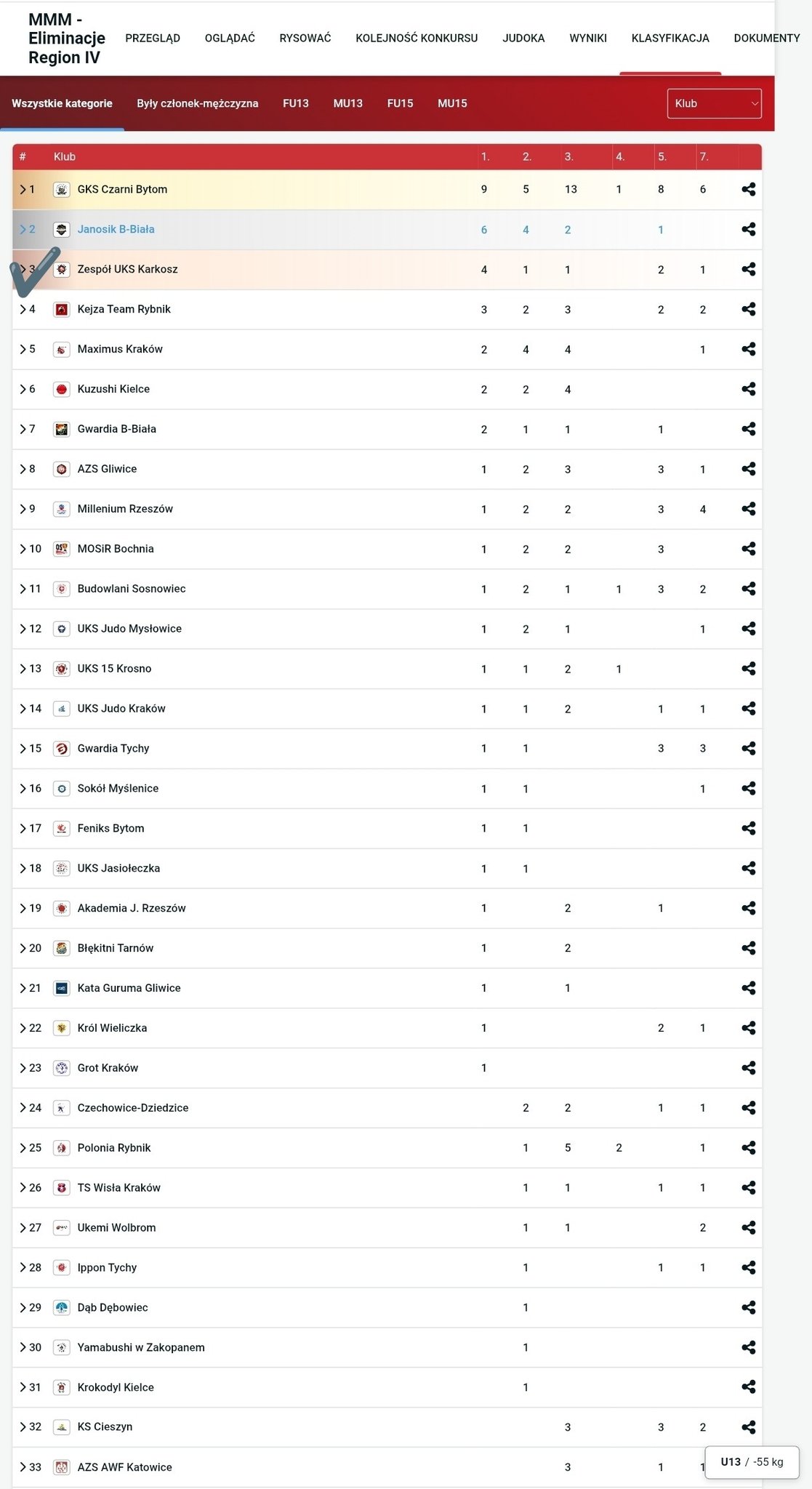The image size is (812, 1489).
Task: Click the U13 / -55 kg badge
Action: [x=752, y=1462]
